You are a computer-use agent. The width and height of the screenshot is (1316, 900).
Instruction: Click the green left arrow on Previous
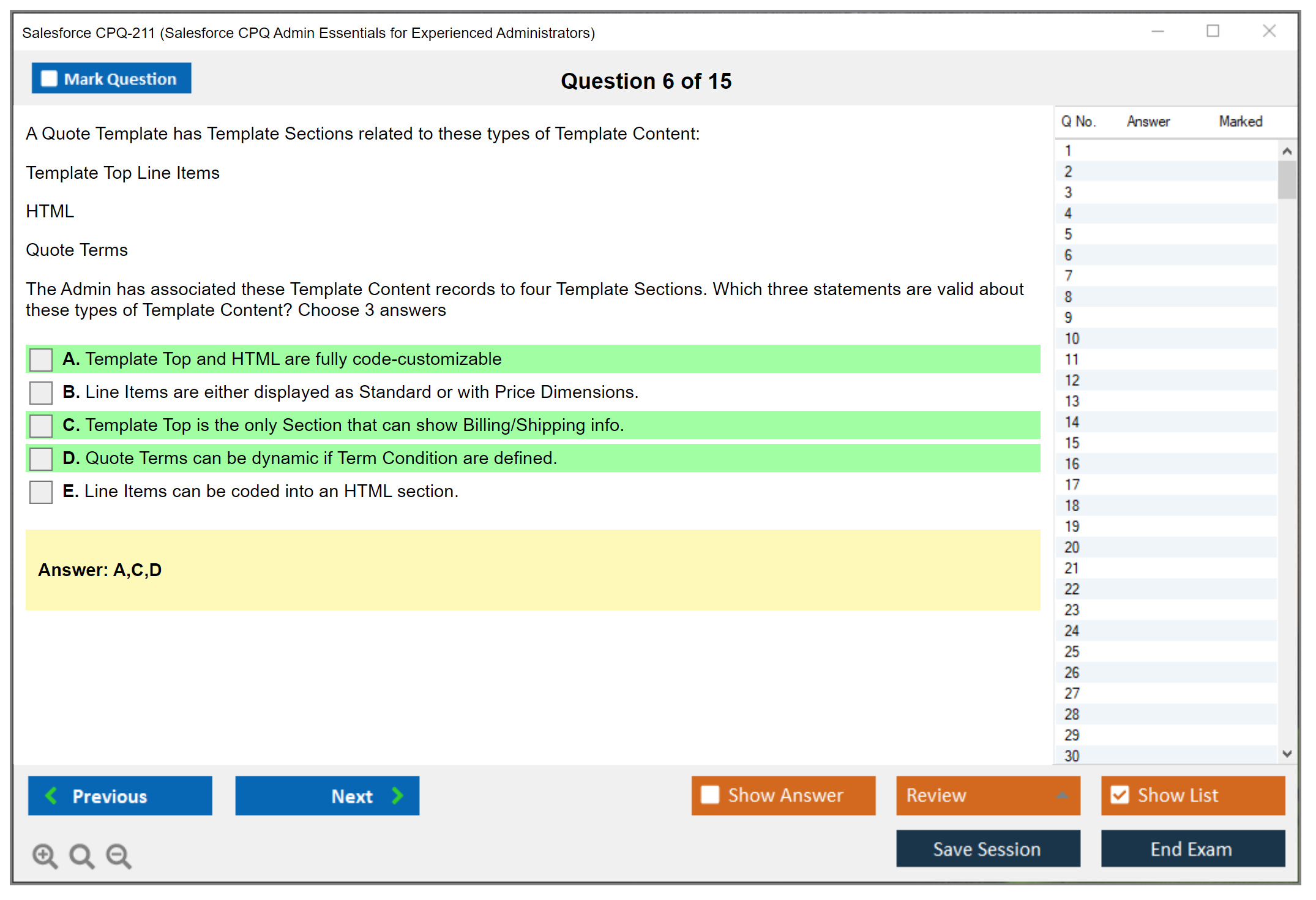pyautogui.click(x=51, y=795)
